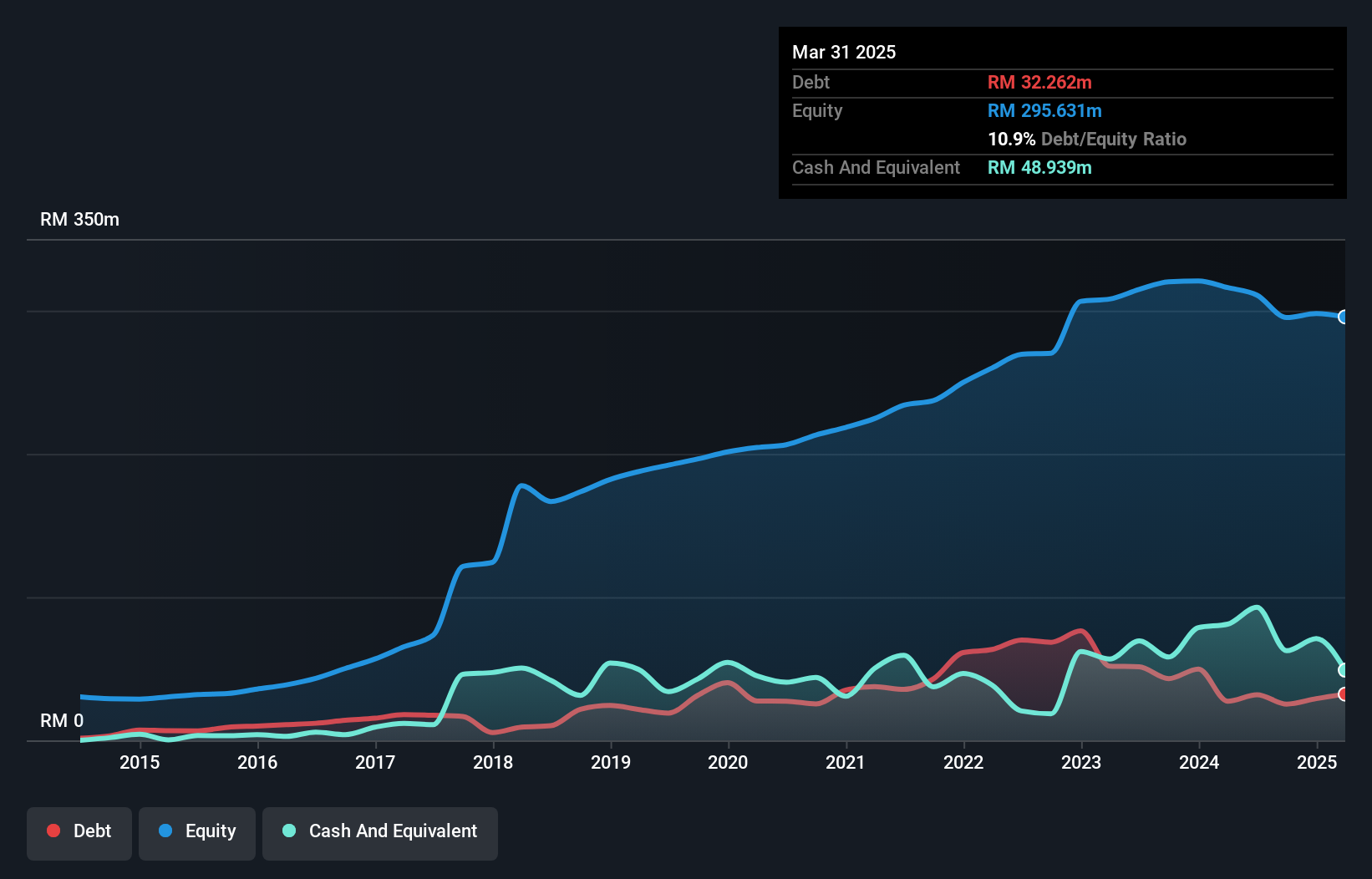Toggle the Debt series legend button

tap(79, 831)
